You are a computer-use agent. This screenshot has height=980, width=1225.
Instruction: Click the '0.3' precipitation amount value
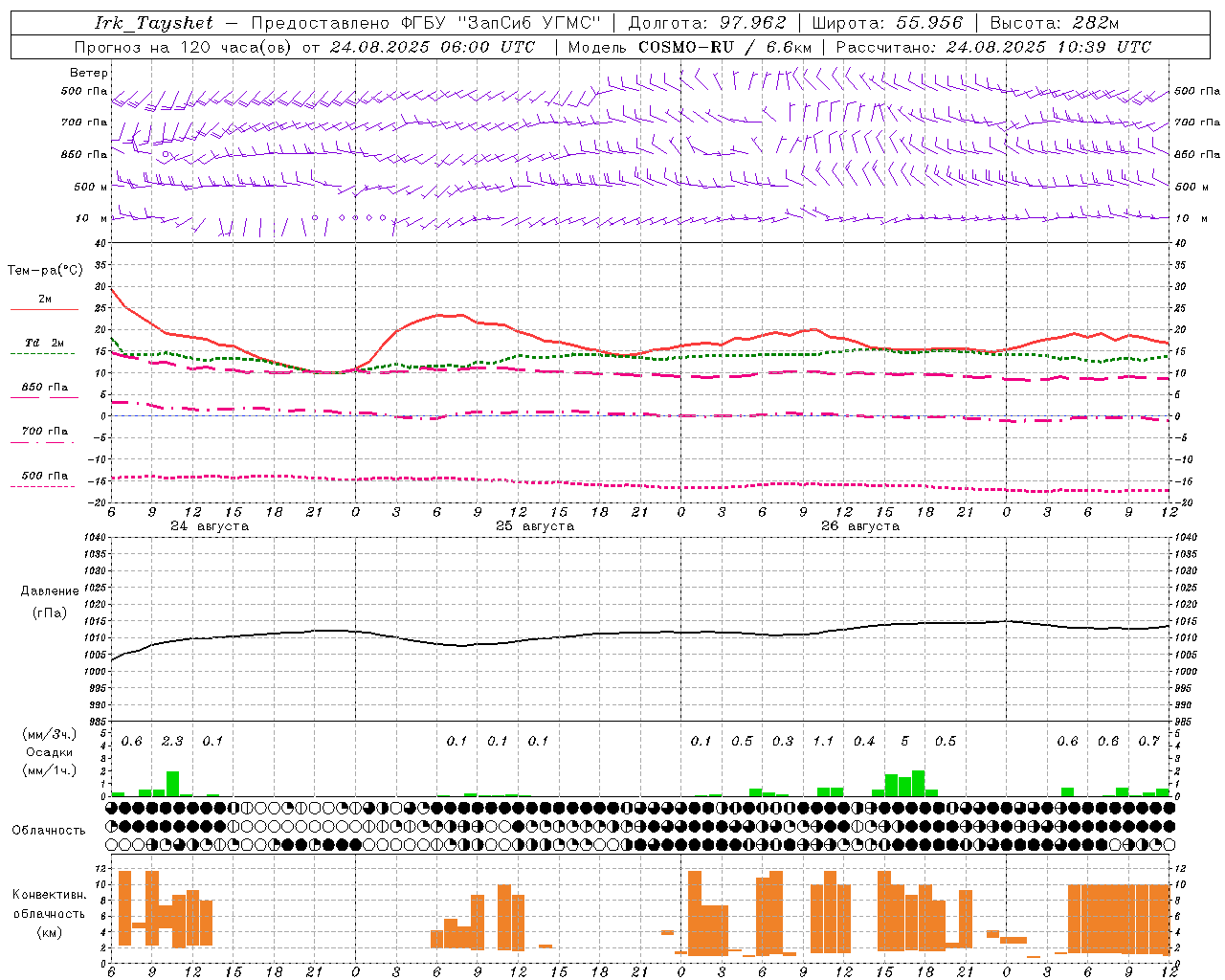pos(783,742)
